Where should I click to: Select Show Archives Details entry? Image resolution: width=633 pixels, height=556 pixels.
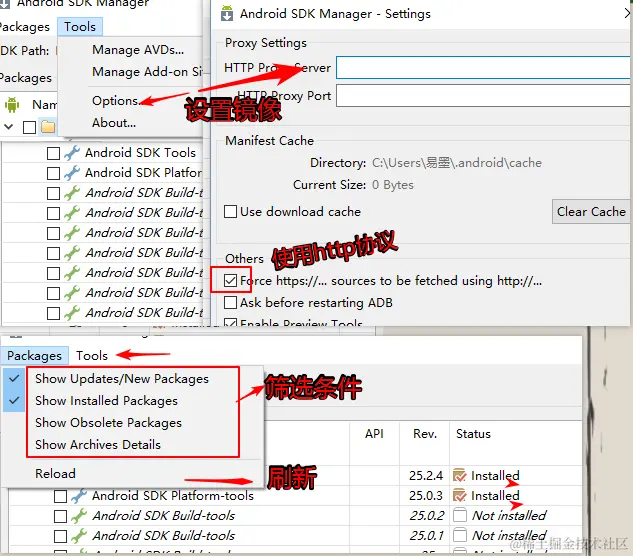(x=98, y=445)
